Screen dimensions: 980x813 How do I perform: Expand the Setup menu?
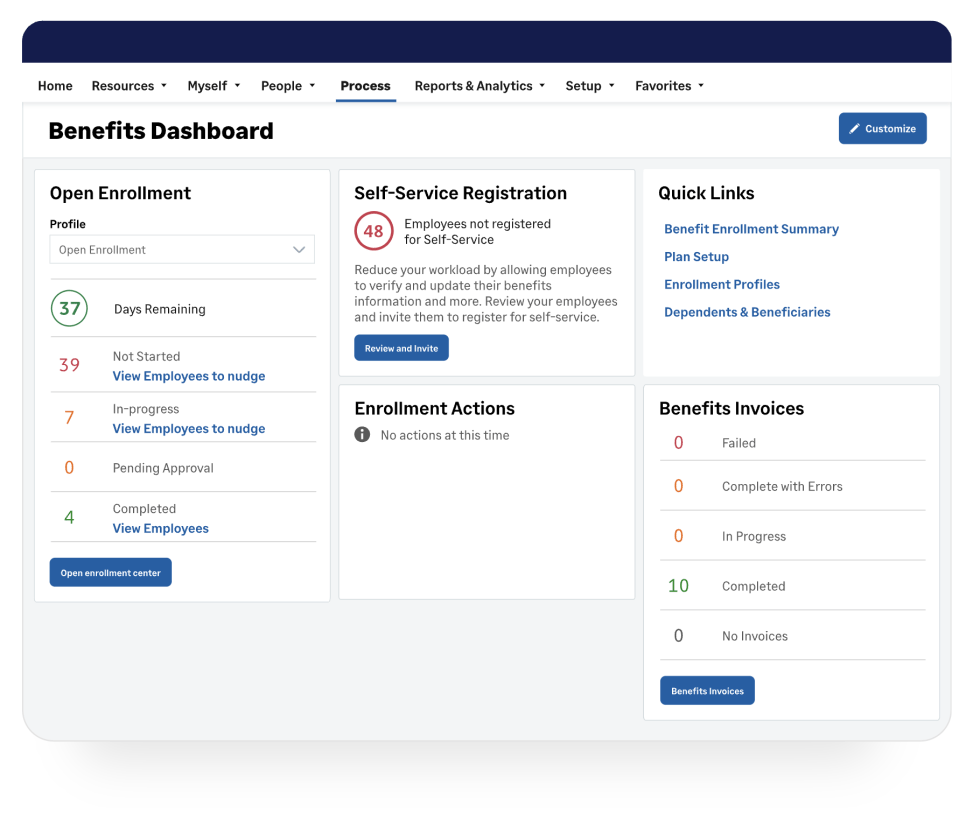(590, 86)
